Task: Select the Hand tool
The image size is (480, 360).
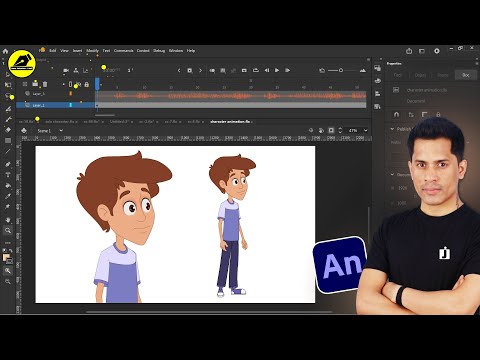Action: pyautogui.click(x=8, y=220)
